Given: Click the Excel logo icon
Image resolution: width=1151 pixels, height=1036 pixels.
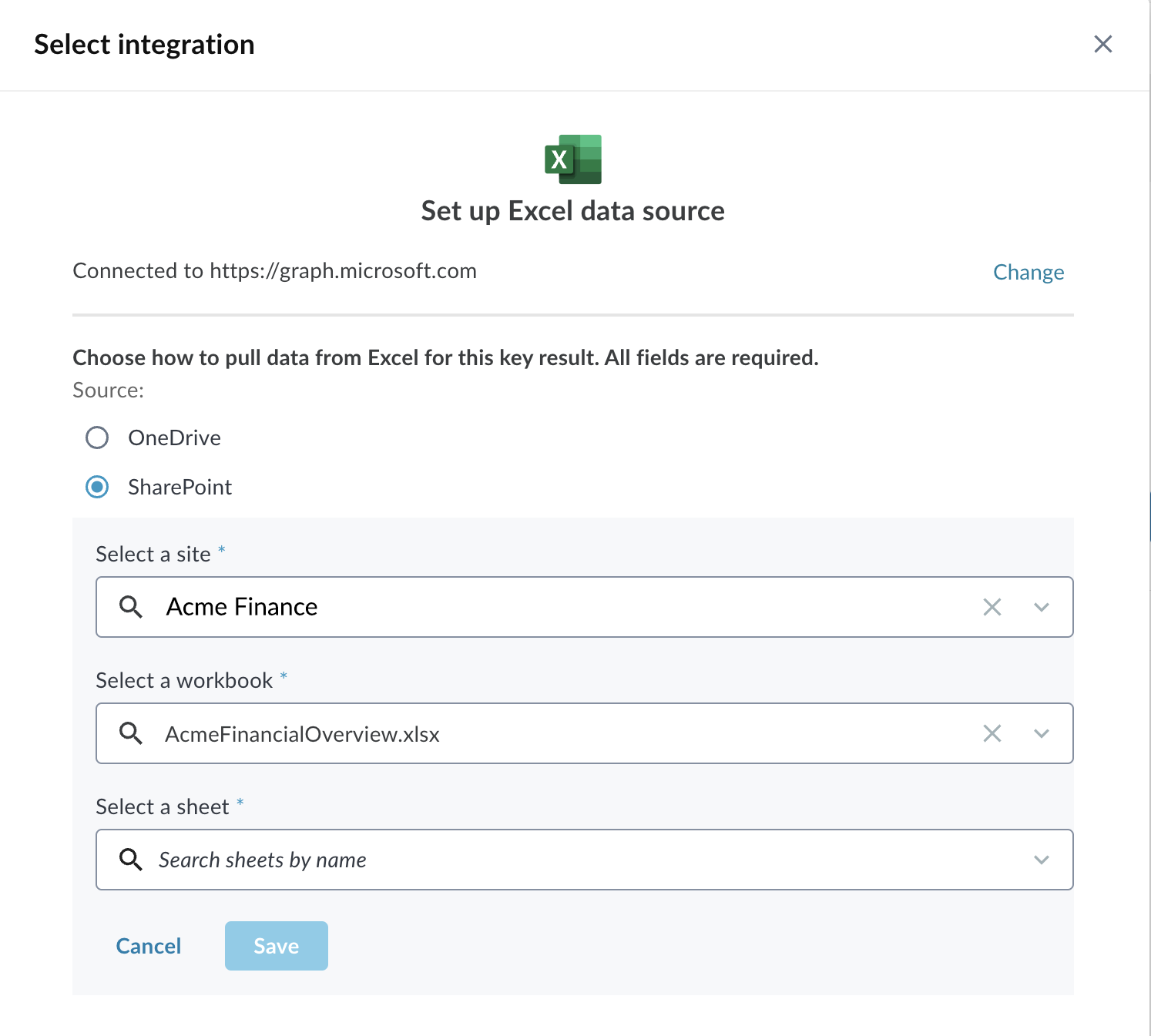Looking at the screenshot, I should pos(573,159).
